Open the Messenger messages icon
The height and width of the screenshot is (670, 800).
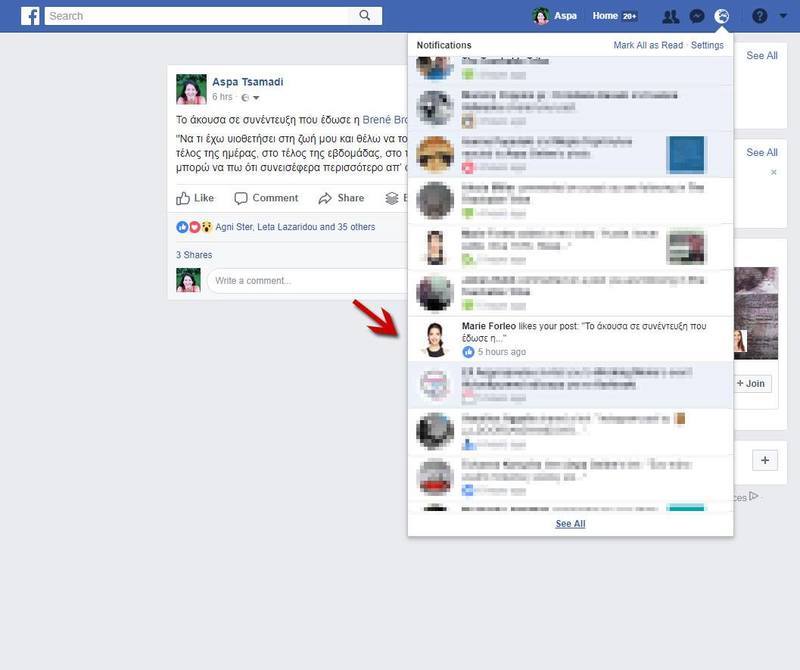(x=696, y=16)
